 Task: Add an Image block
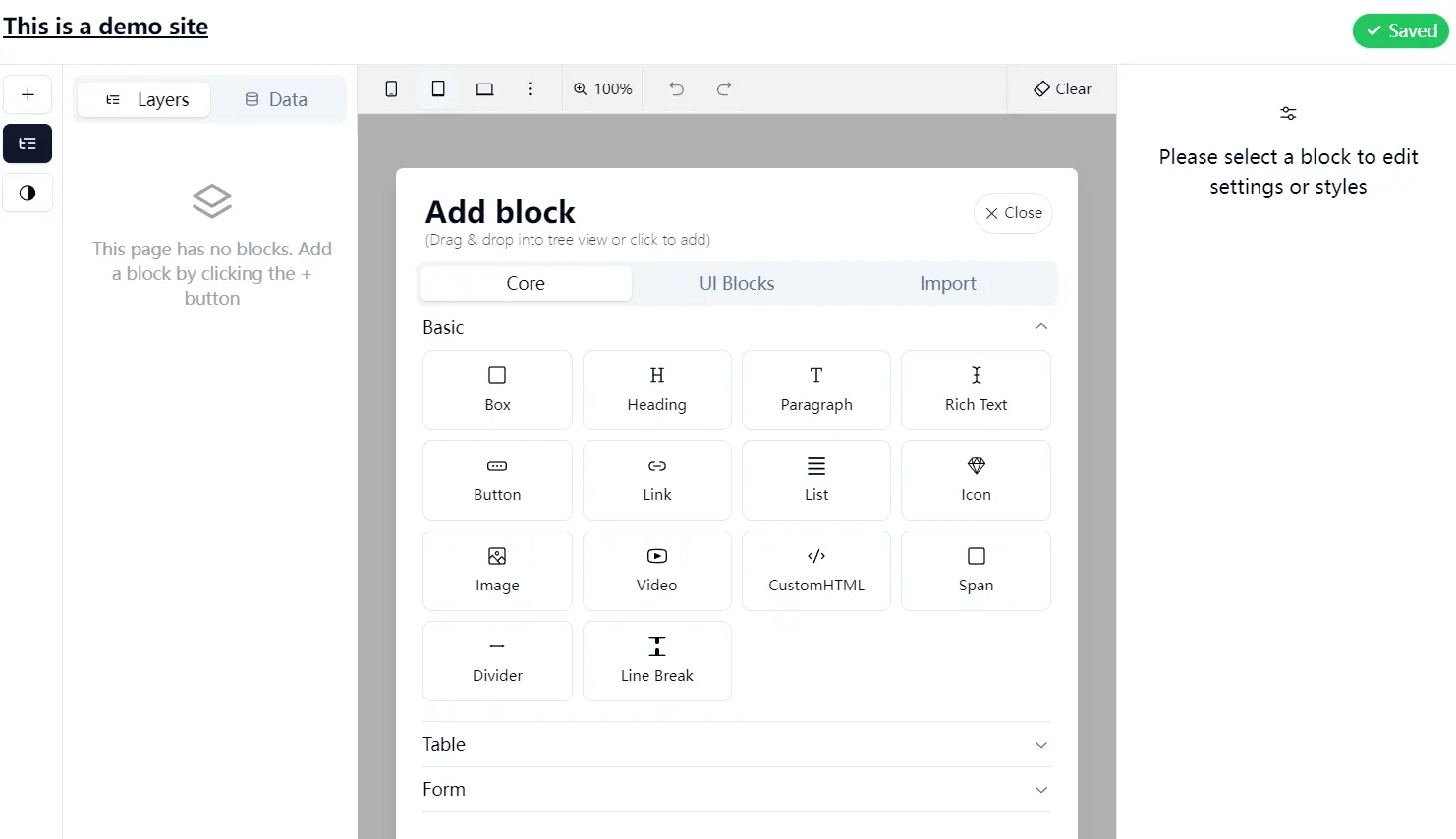tap(497, 571)
